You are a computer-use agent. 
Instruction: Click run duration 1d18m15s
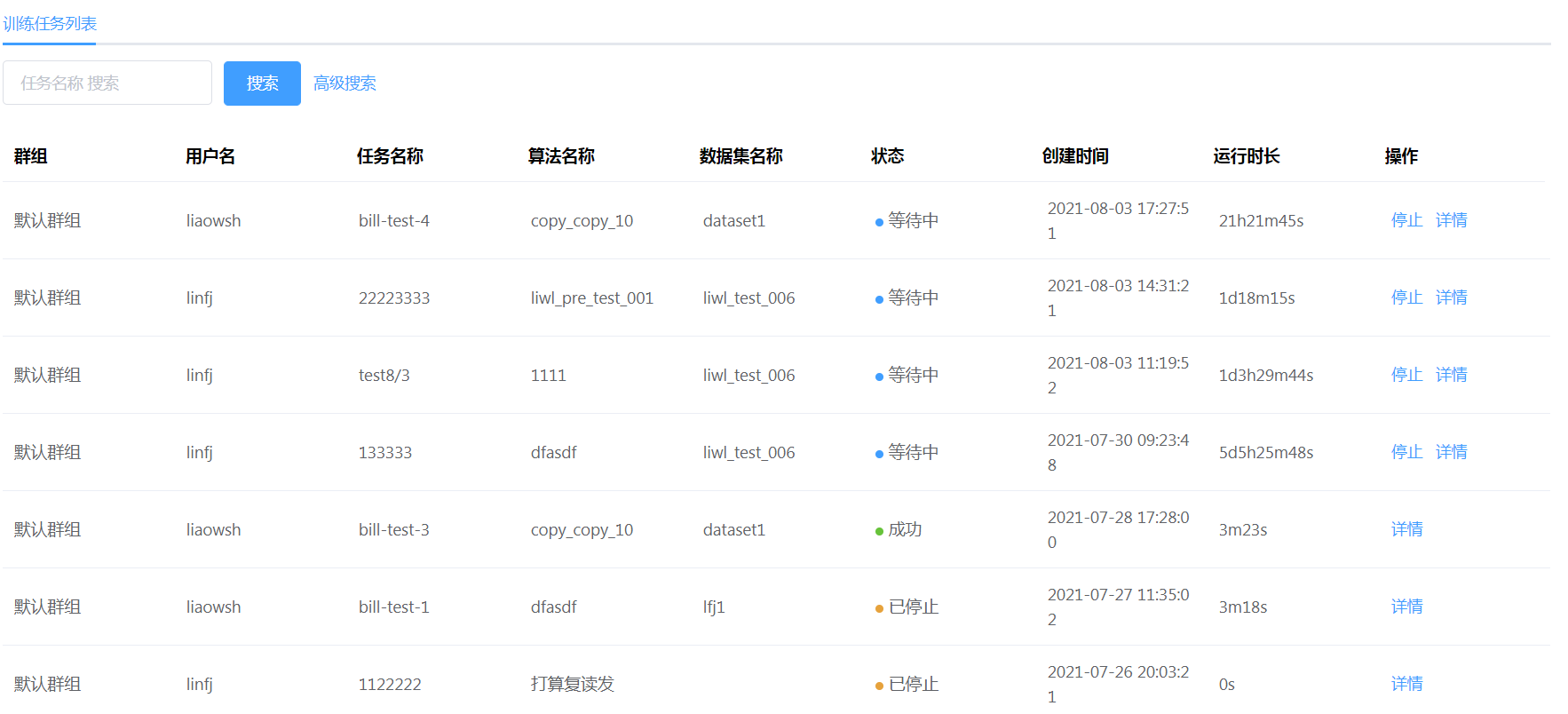(x=1256, y=297)
